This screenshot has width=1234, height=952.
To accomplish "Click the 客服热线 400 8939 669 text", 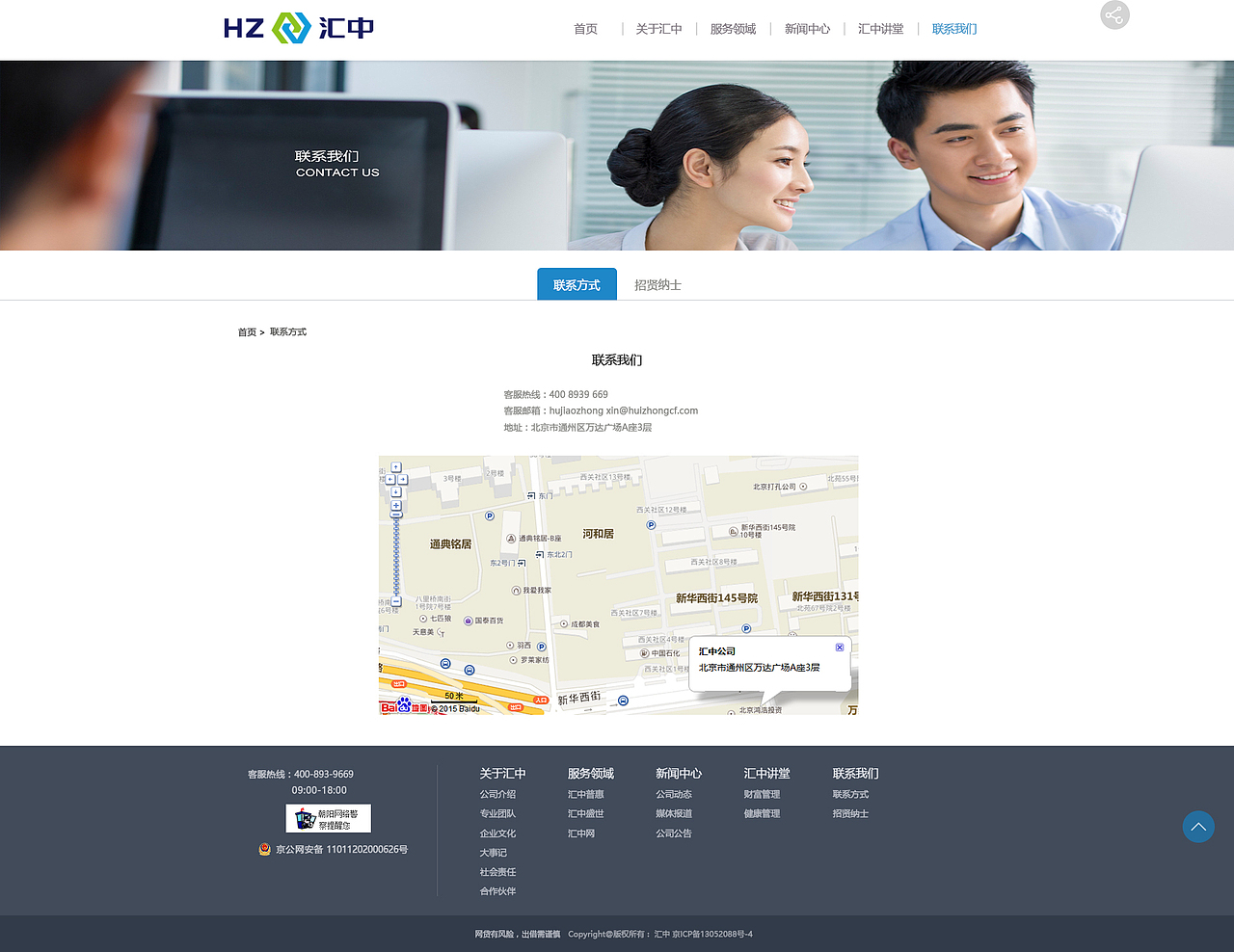I will [555, 394].
